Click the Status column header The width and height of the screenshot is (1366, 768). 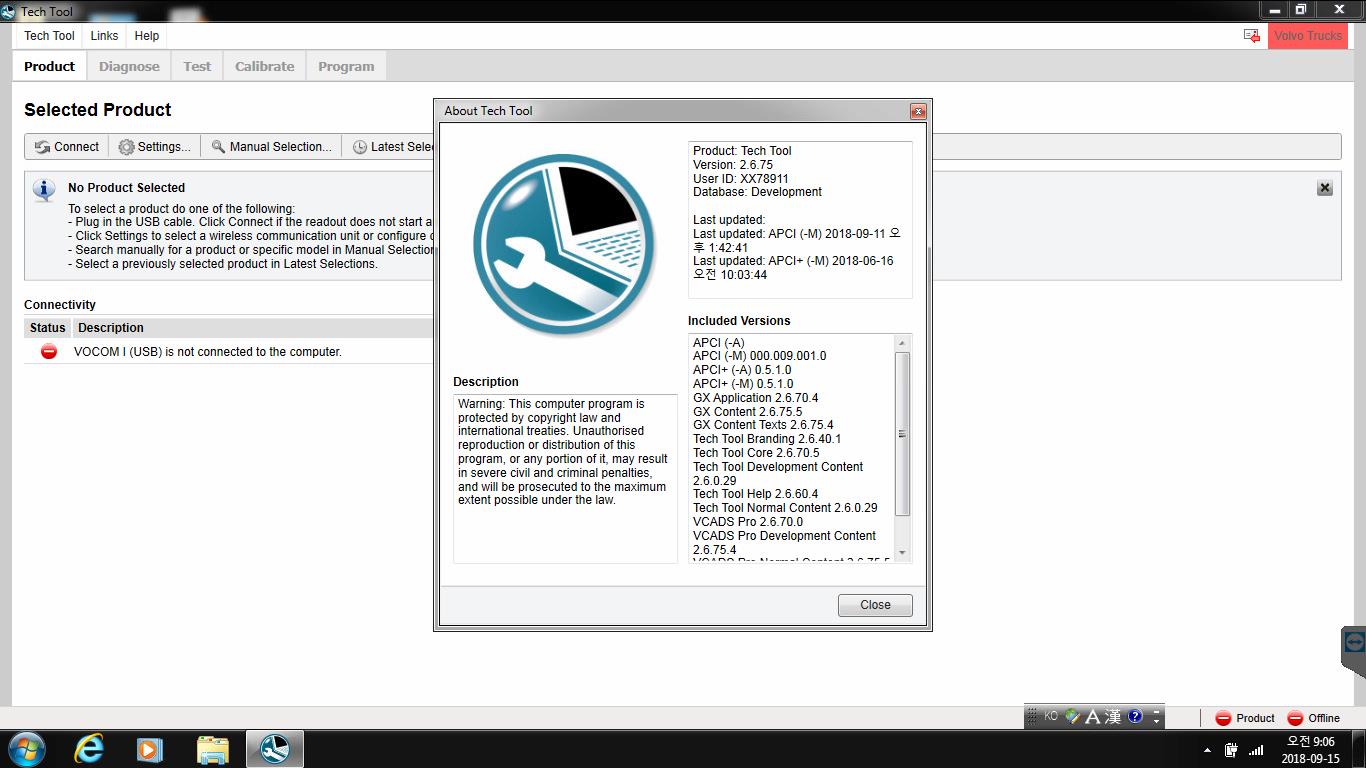point(47,328)
